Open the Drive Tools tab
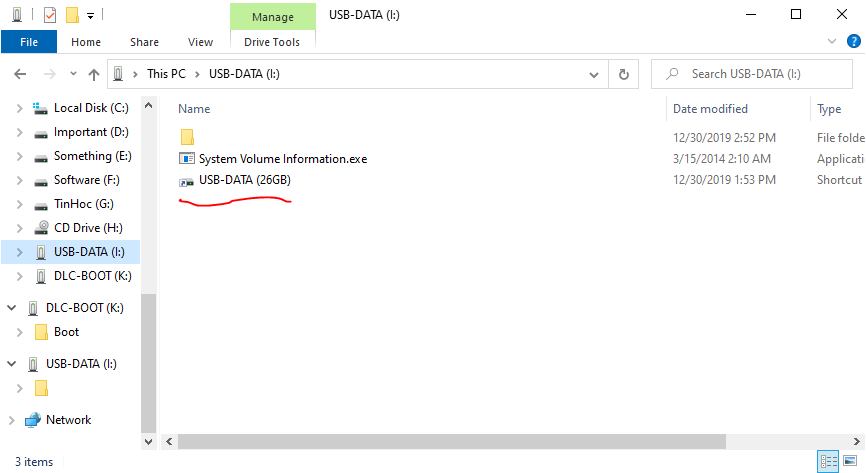 click(272, 42)
